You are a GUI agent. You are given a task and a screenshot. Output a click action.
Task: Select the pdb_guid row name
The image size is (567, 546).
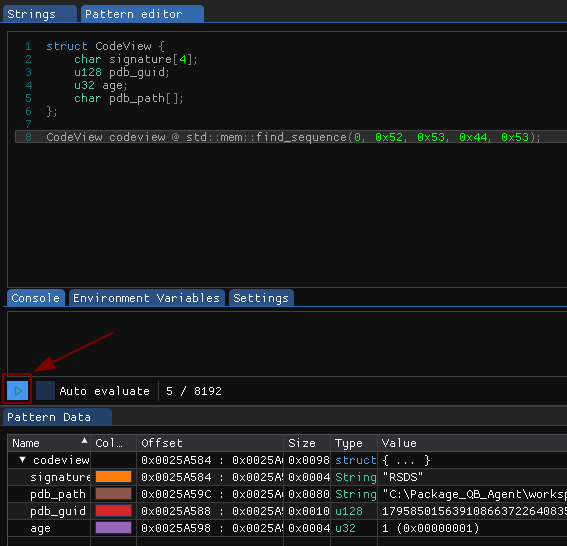(x=58, y=511)
